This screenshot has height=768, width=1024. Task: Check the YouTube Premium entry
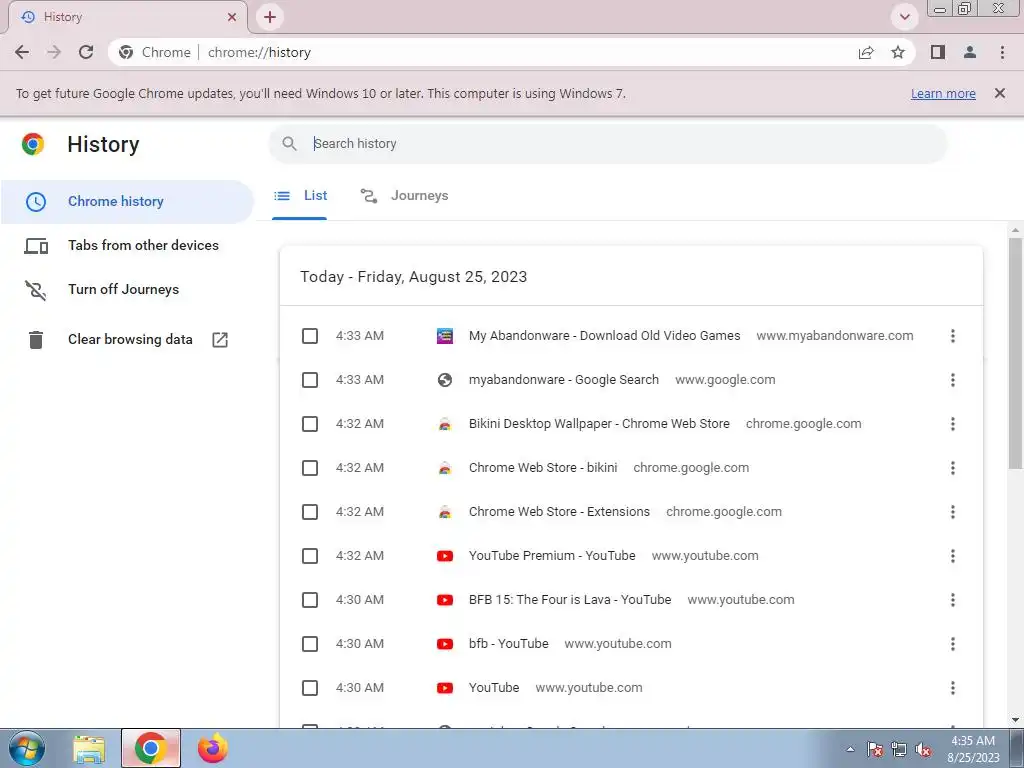tap(310, 556)
